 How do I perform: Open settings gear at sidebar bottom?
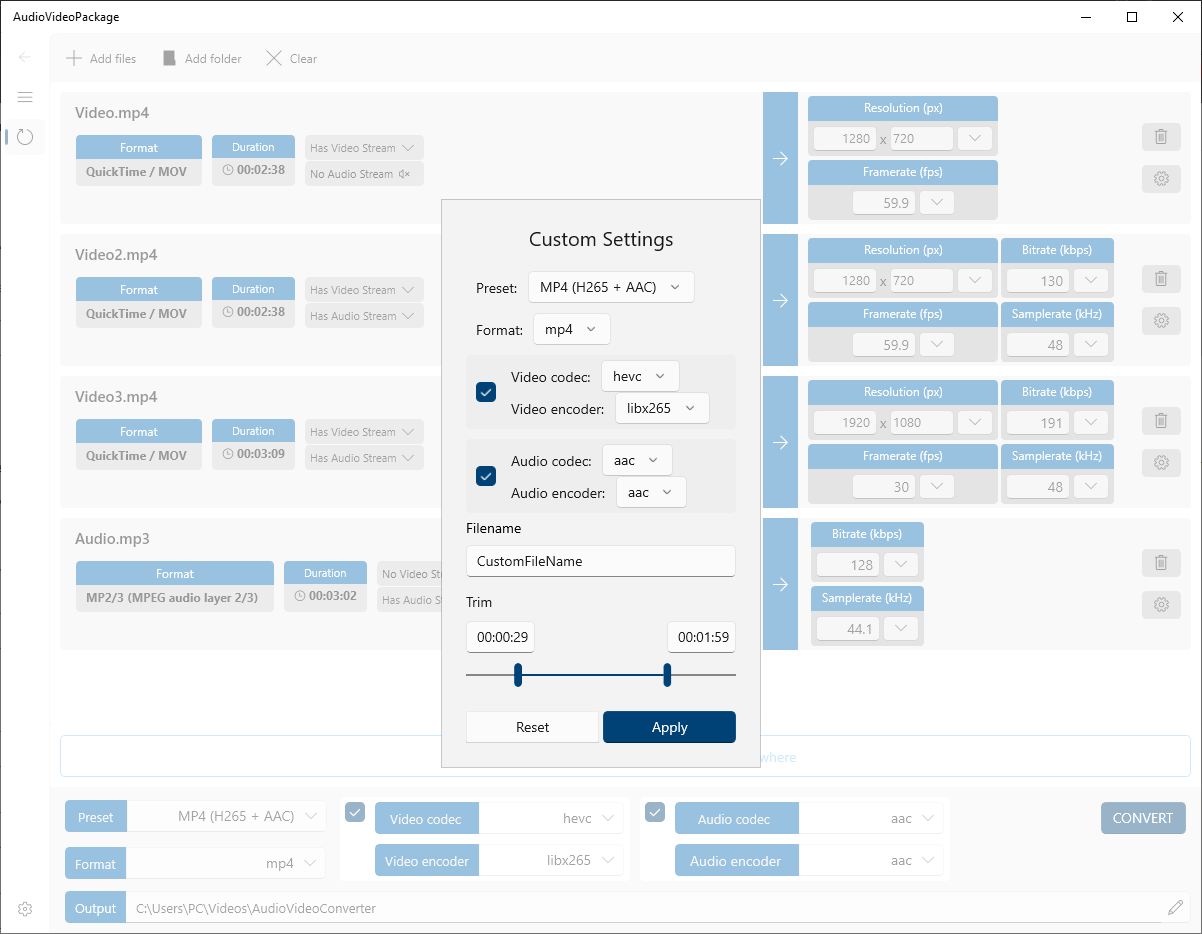tap(25, 909)
